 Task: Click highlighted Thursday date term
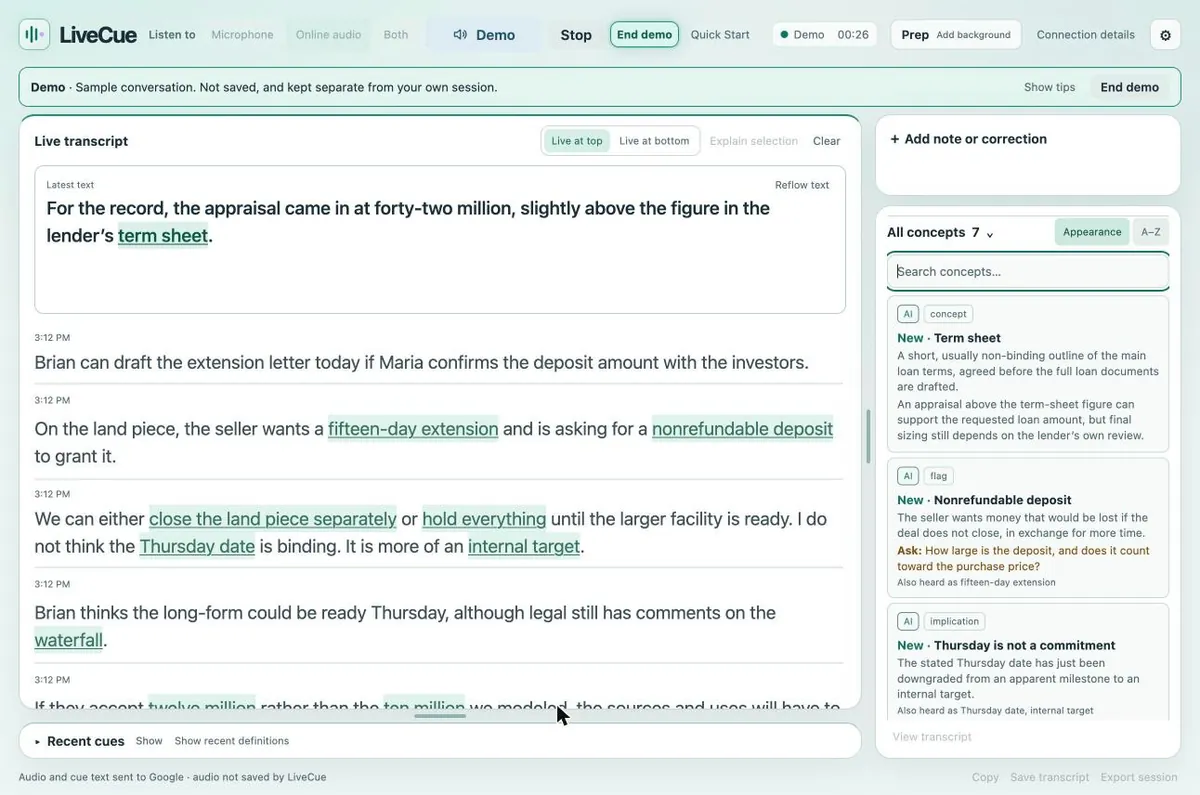coord(197,546)
